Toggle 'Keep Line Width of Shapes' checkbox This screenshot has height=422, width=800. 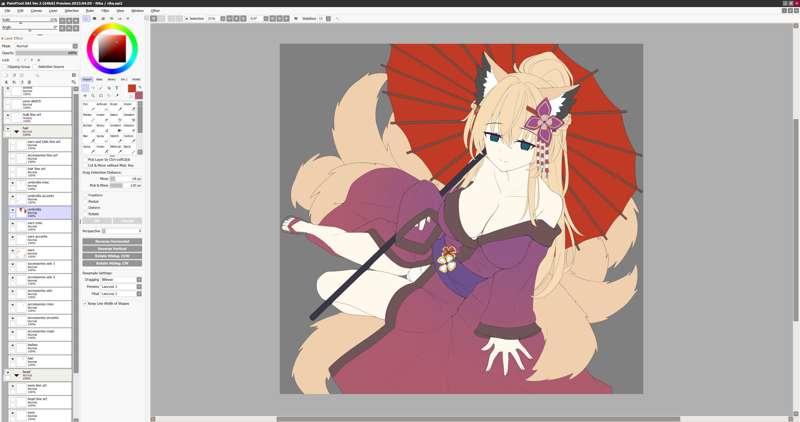85,303
